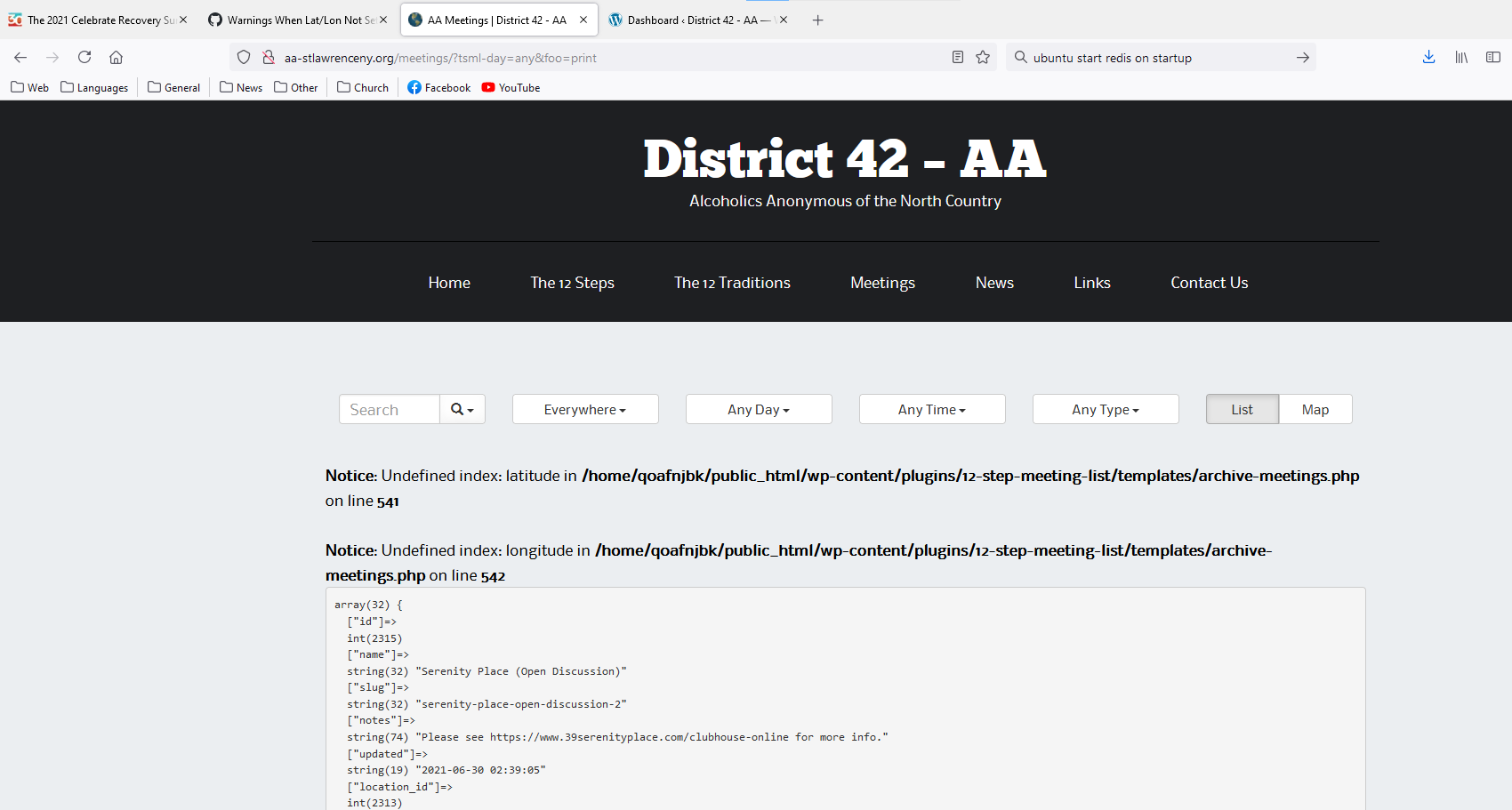Open the Languages bookmarks folder
Viewport: 1512px width, 810px height.
94,87
